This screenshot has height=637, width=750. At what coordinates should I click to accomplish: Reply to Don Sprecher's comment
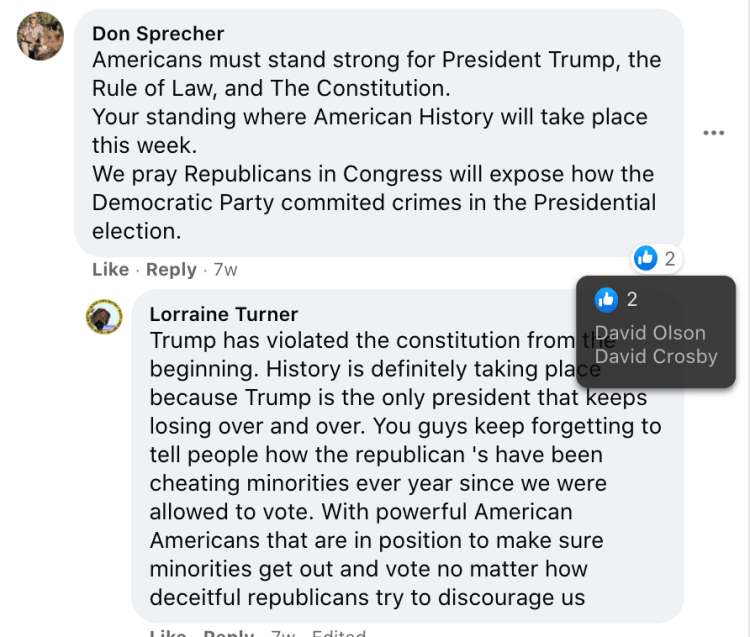point(171,270)
